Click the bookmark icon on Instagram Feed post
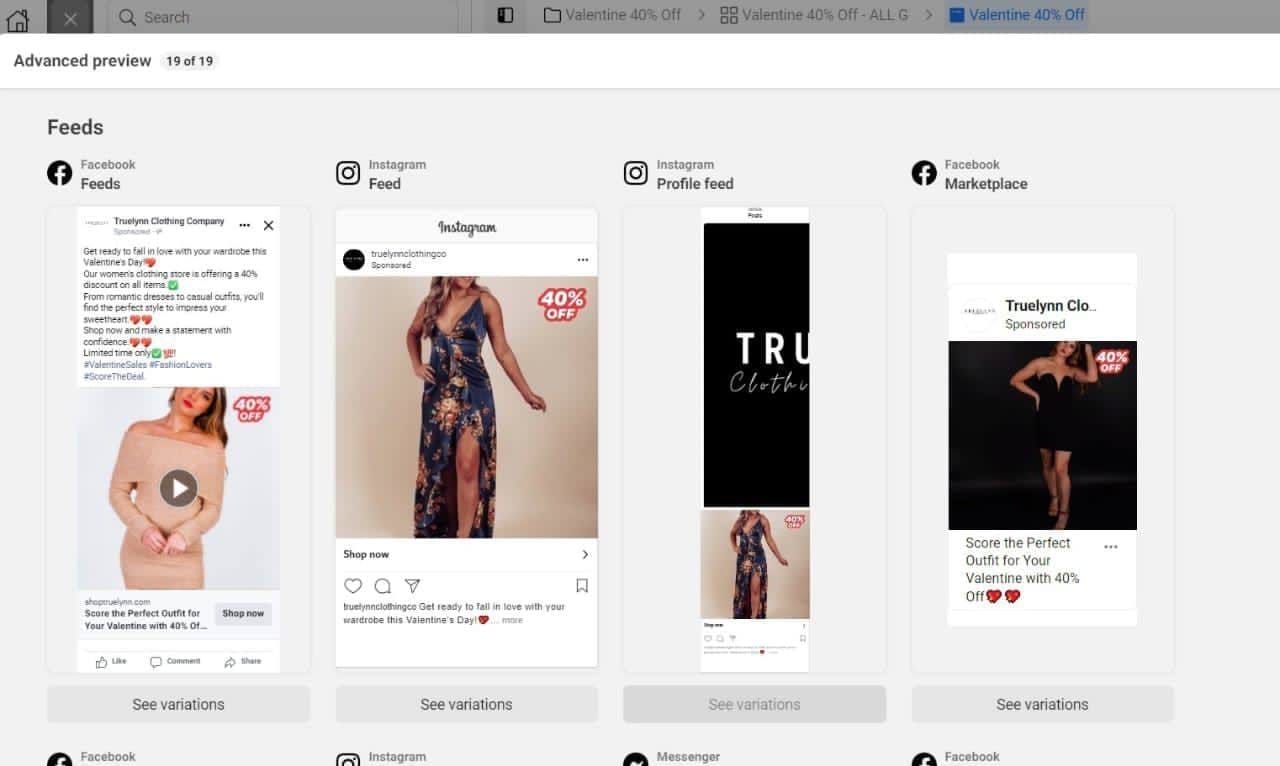The image size is (1280, 766). [x=582, y=586]
